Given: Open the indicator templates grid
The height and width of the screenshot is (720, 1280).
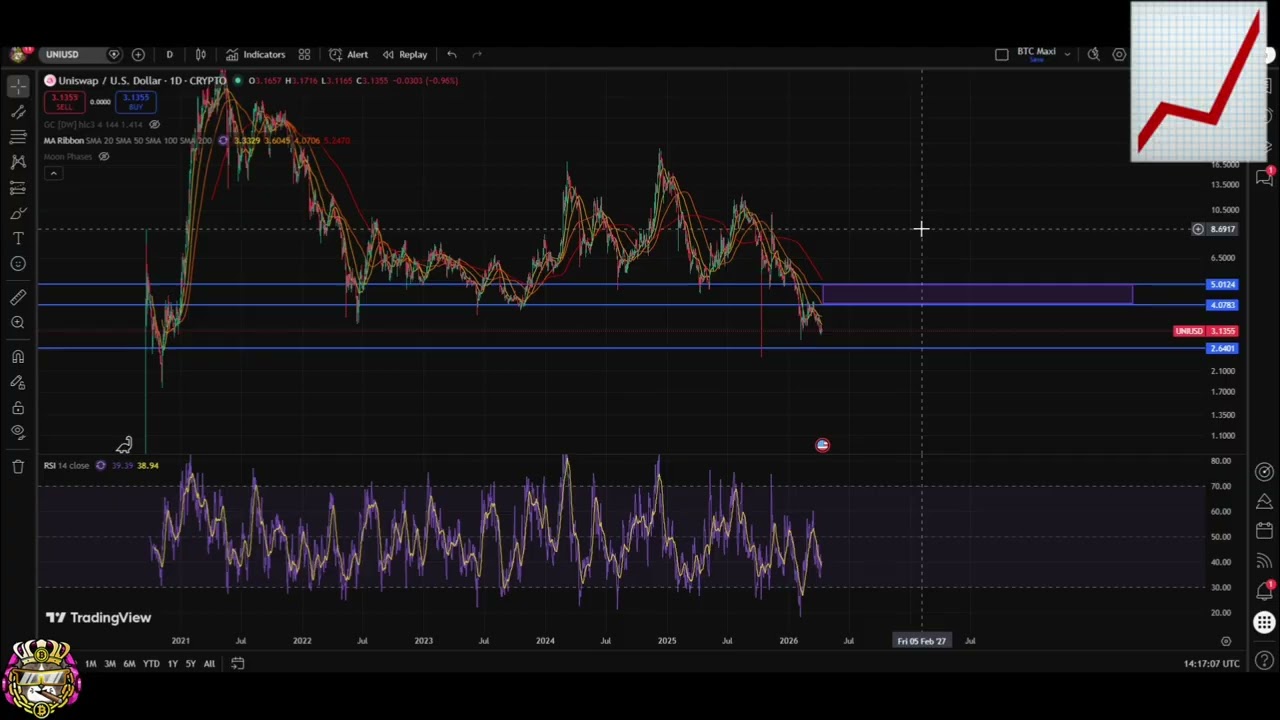Looking at the screenshot, I should tap(304, 54).
